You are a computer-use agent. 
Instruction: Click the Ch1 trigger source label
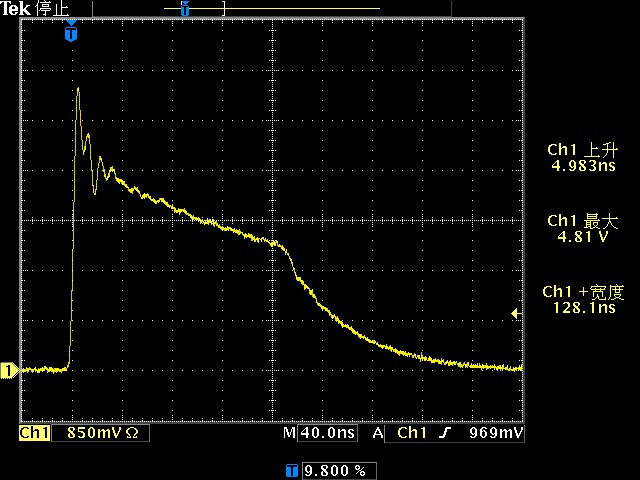point(412,433)
